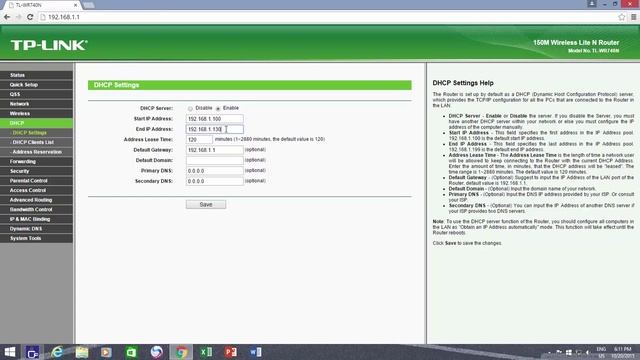The image size is (640, 360).
Task: Click the system clock in the taskbar
Action: pyautogui.click(x=623, y=352)
